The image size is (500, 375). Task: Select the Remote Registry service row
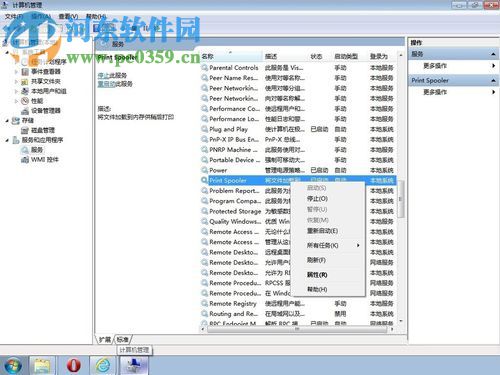pos(298,303)
